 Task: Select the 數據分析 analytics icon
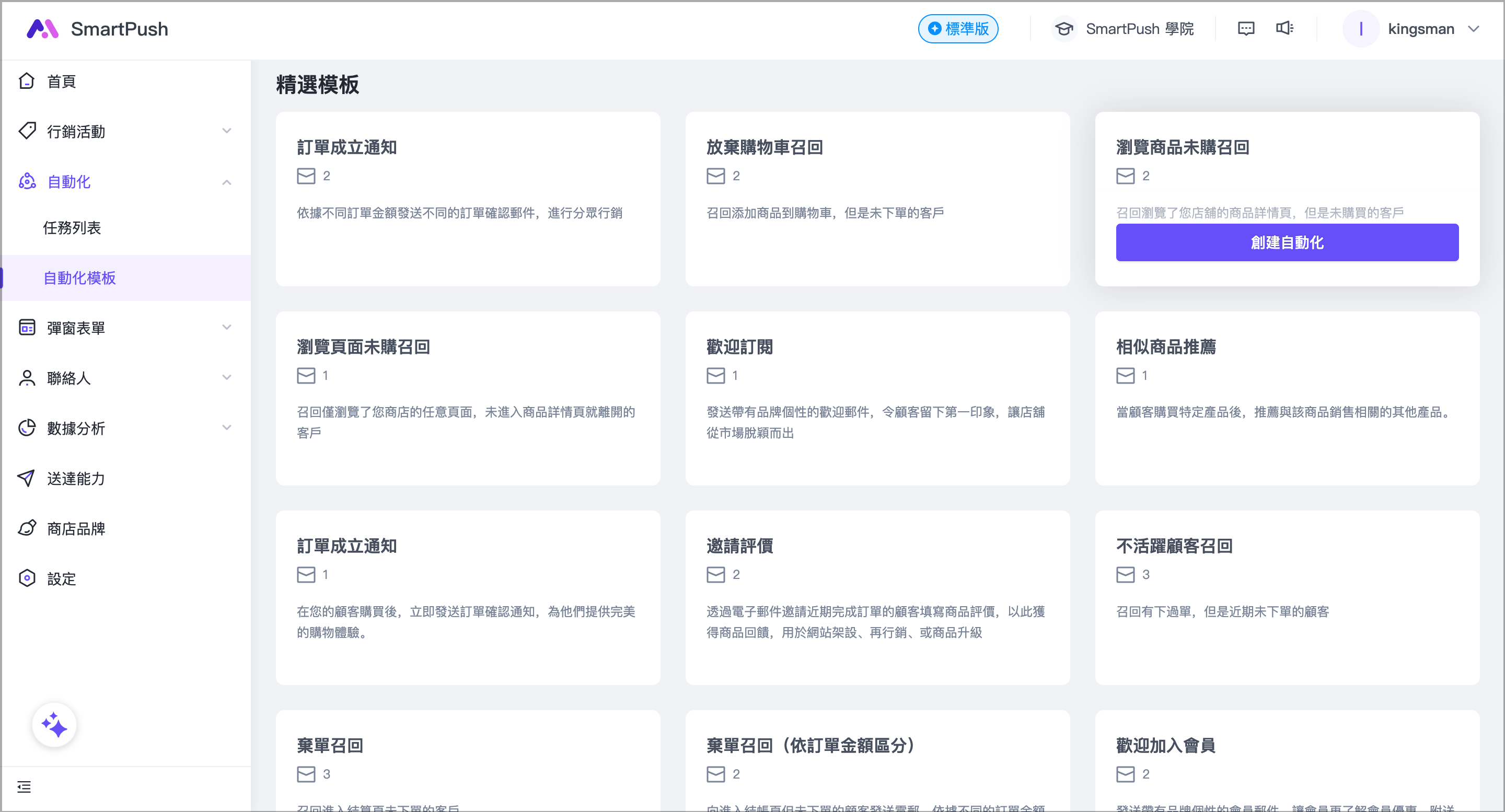(x=27, y=428)
